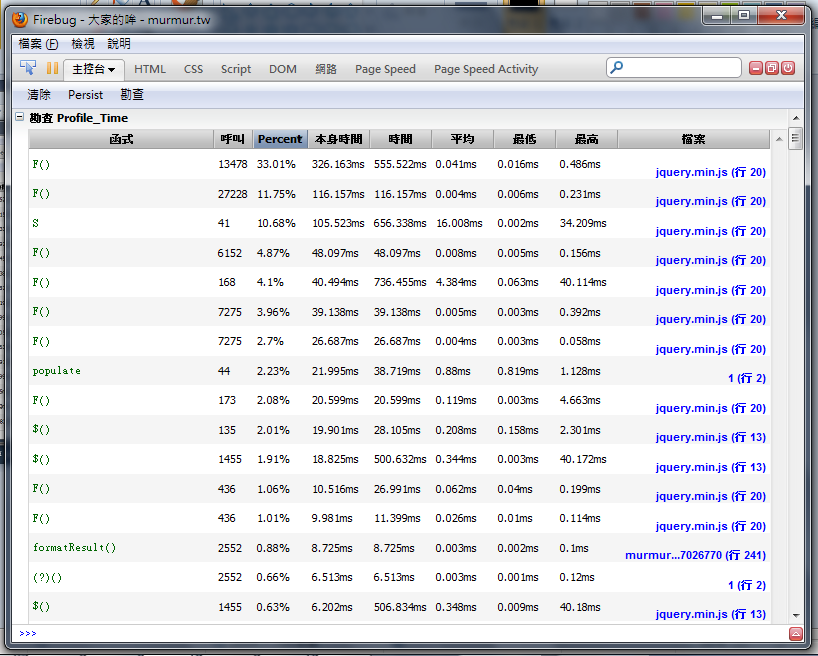The image size is (818, 656).
Task: Toggle the Persist button
Action: pyautogui.click(x=86, y=94)
